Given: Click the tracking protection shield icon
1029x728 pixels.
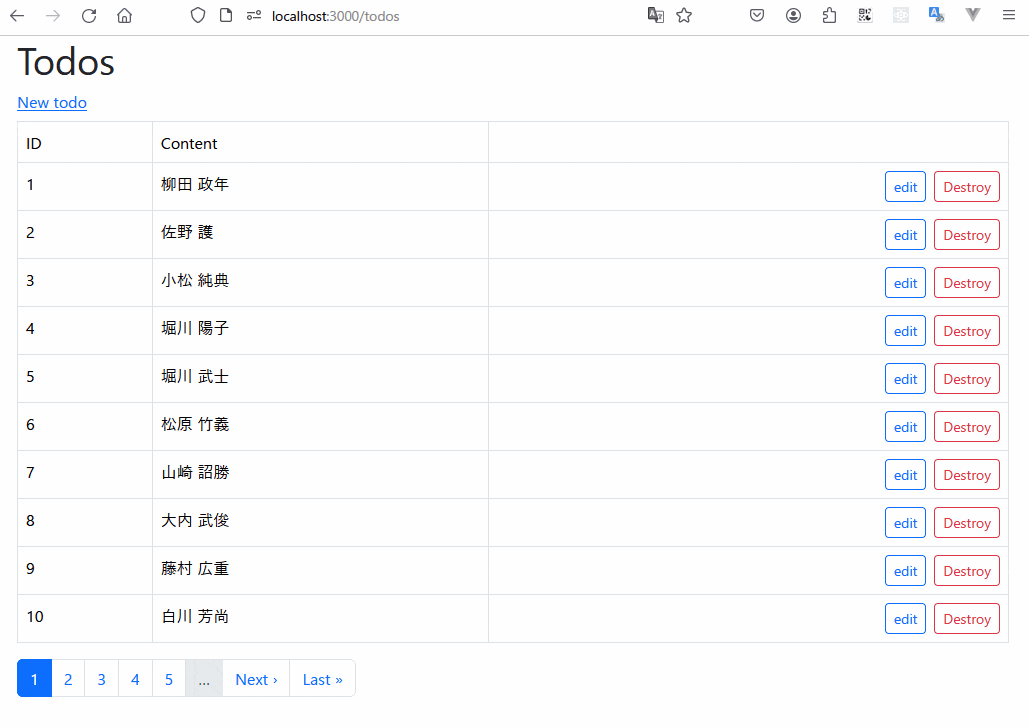Looking at the screenshot, I should click(x=198, y=16).
